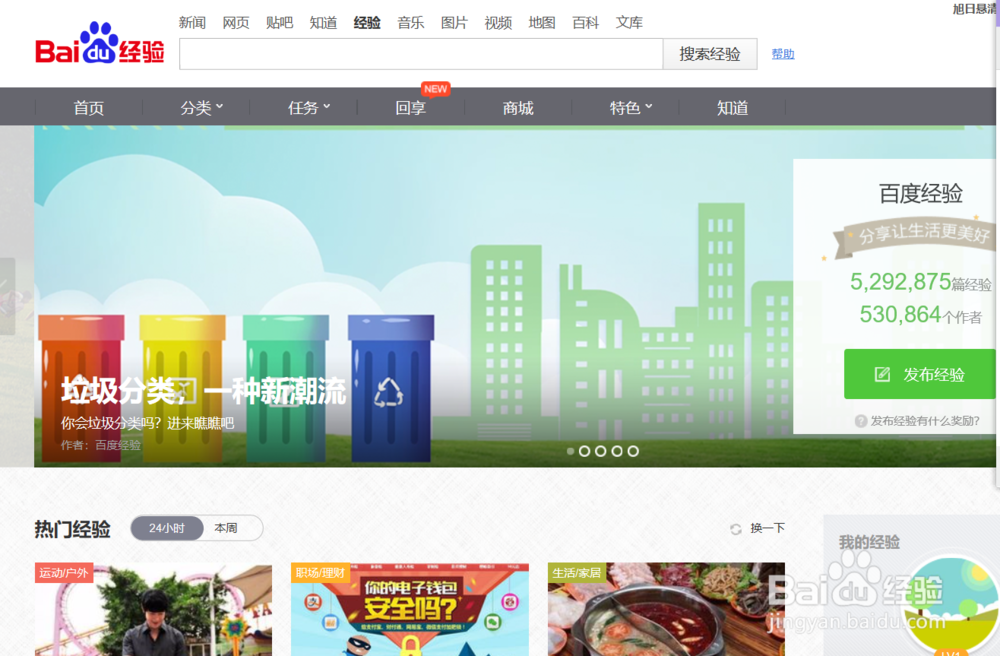
Task: Open the 帮助 help link
Action: point(783,54)
